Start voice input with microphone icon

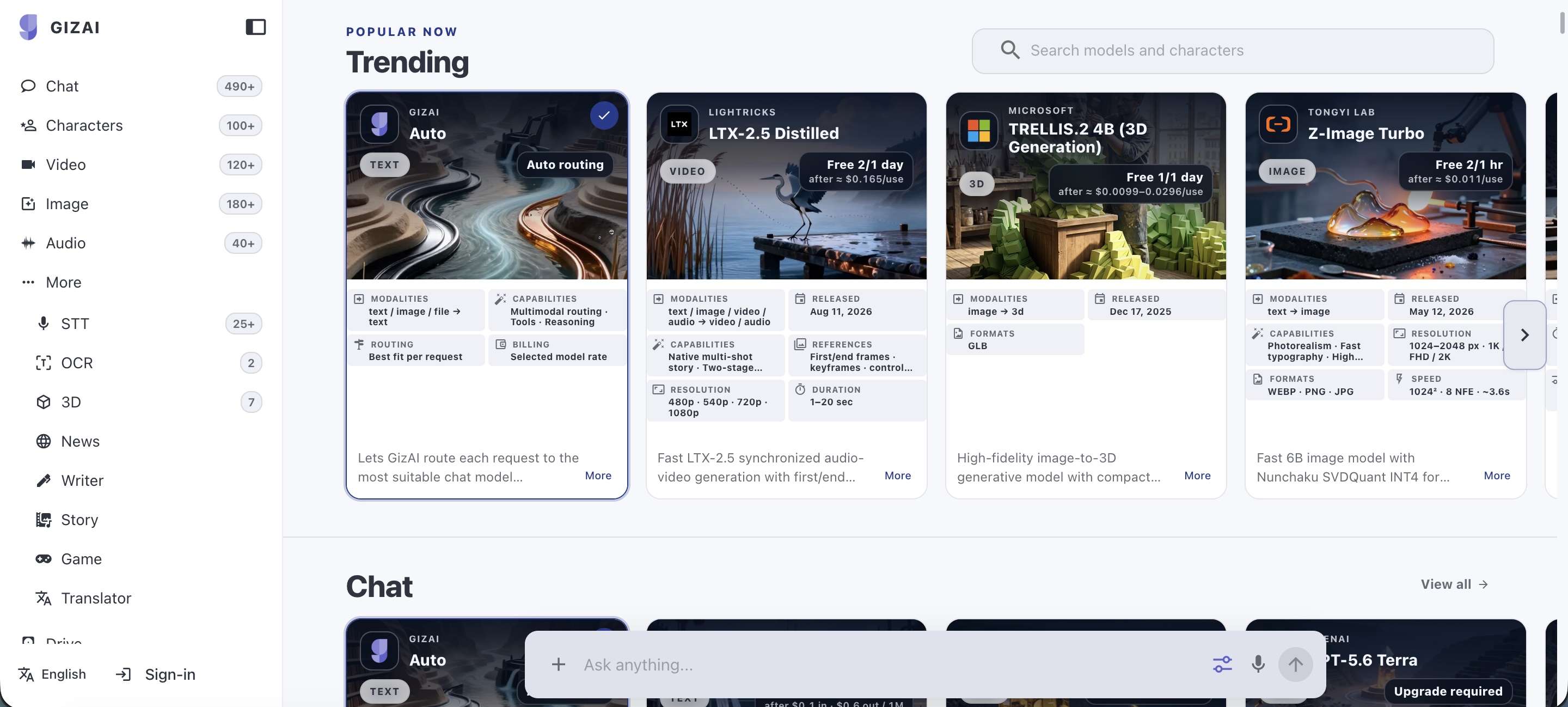tap(1258, 665)
